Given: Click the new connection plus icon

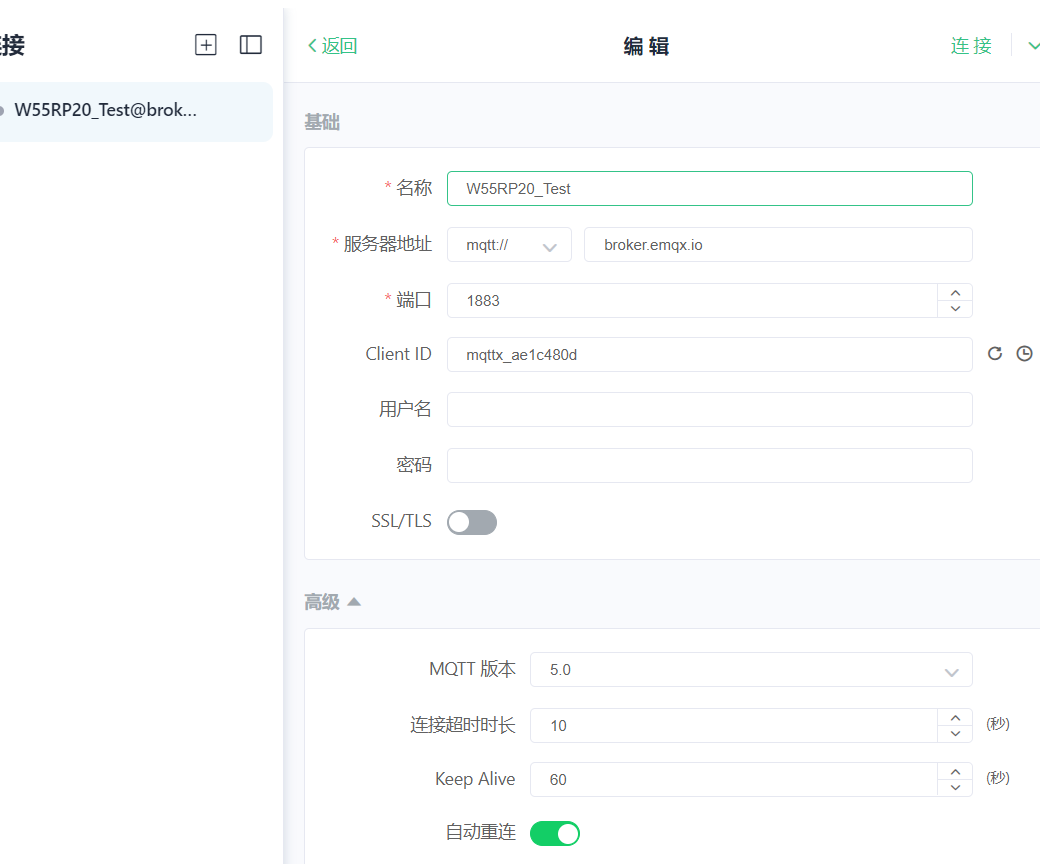Looking at the screenshot, I should (206, 45).
